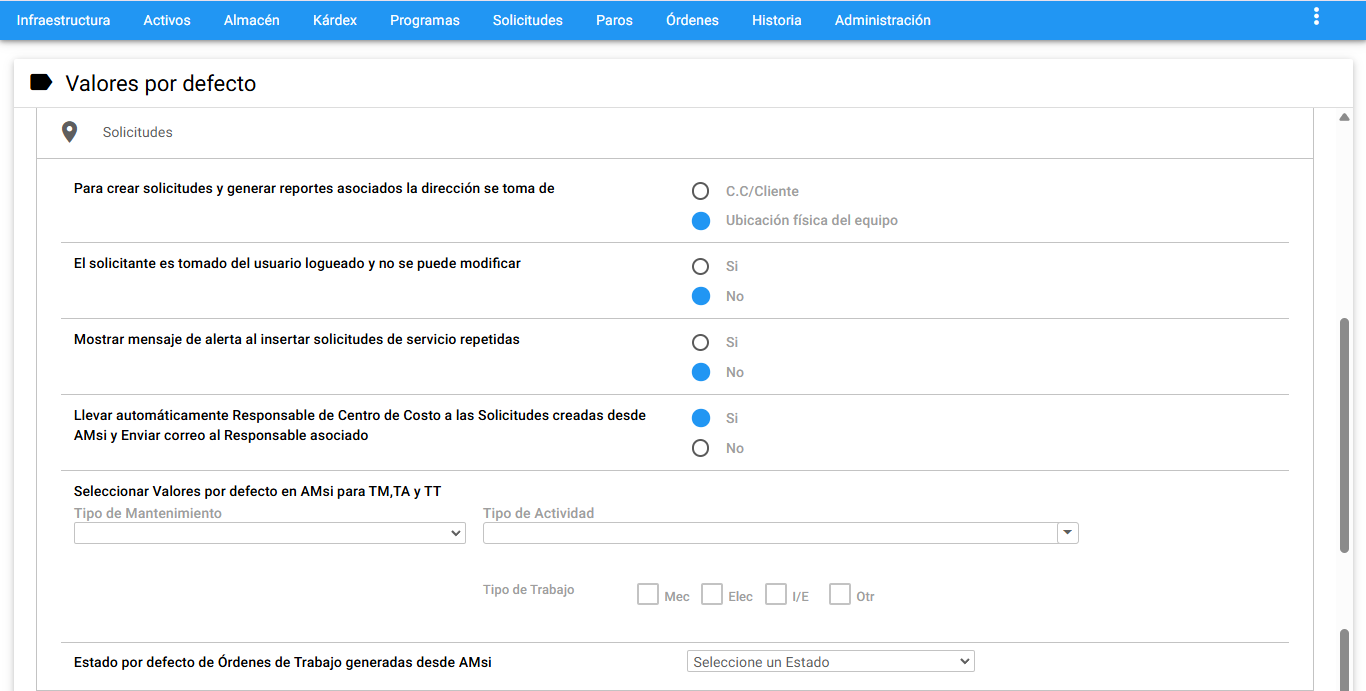Open the Paros menu

[x=614, y=20]
